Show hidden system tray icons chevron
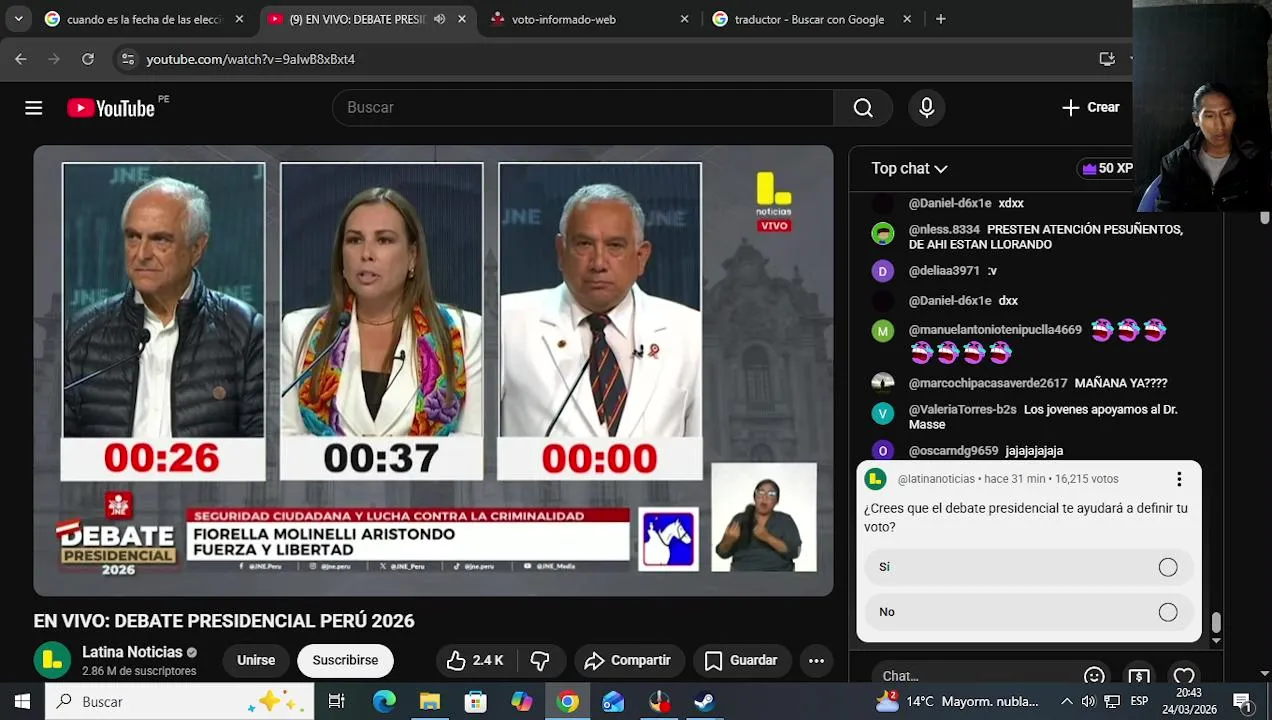Image resolution: width=1272 pixels, height=720 pixels. coord(1067,702)
